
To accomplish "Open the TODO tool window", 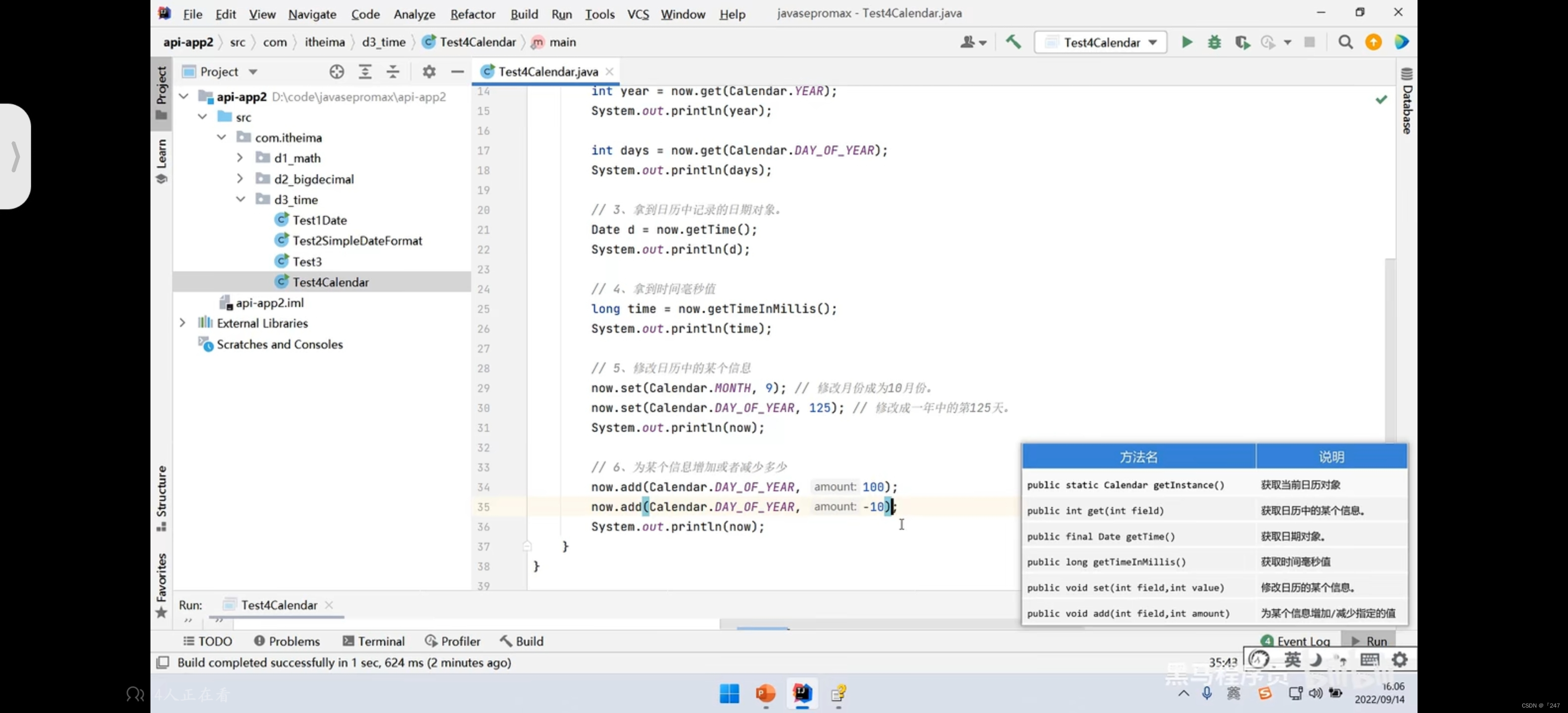I will [x=207, y=641].
